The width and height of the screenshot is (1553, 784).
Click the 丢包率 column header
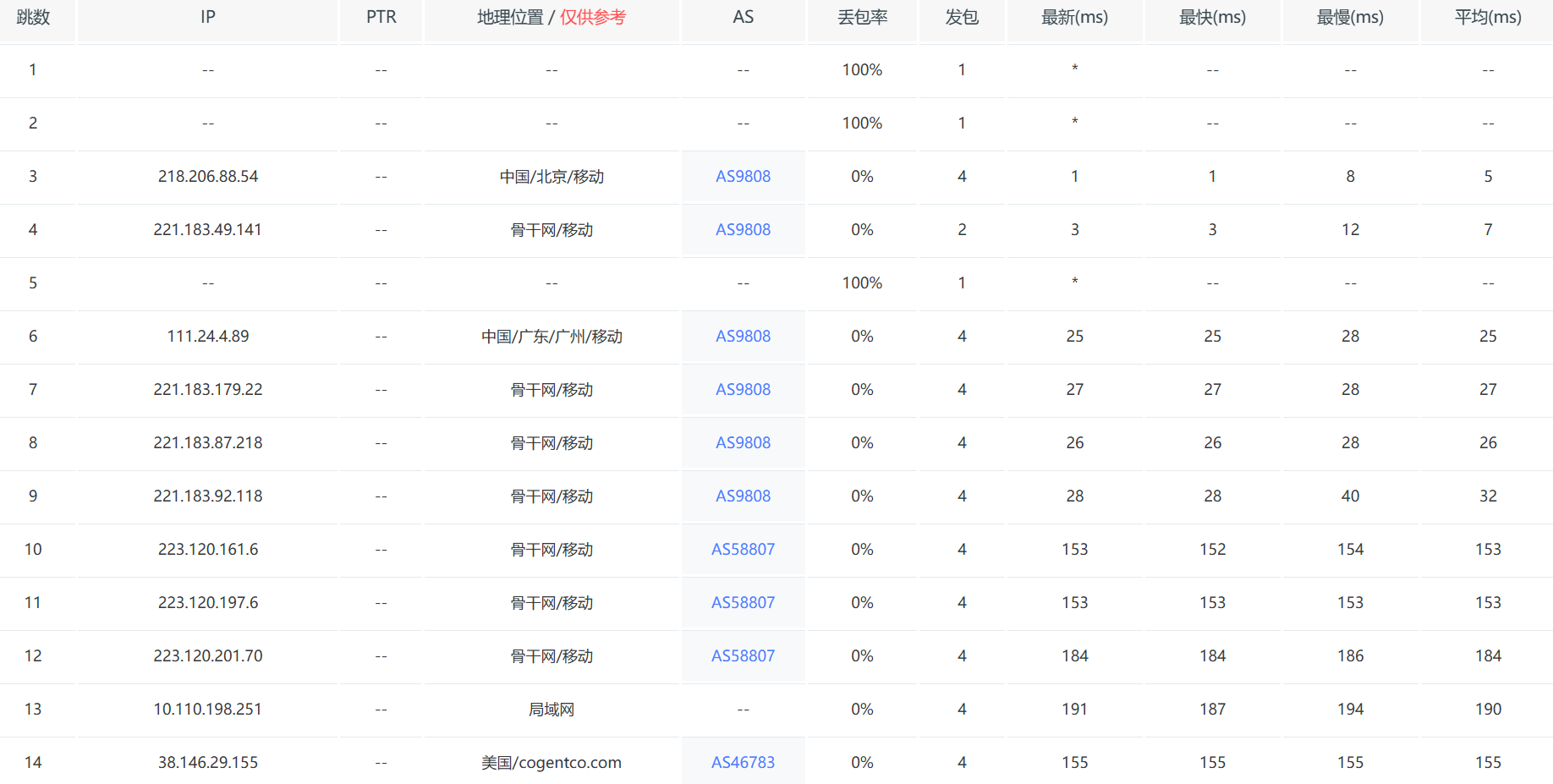(x=862, y=16)
